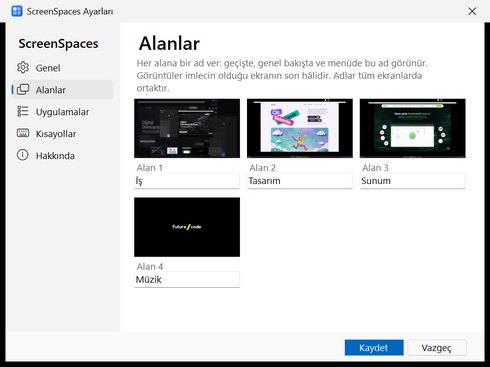
Task: Open the Genel settings page
Action: coord(62,68)
